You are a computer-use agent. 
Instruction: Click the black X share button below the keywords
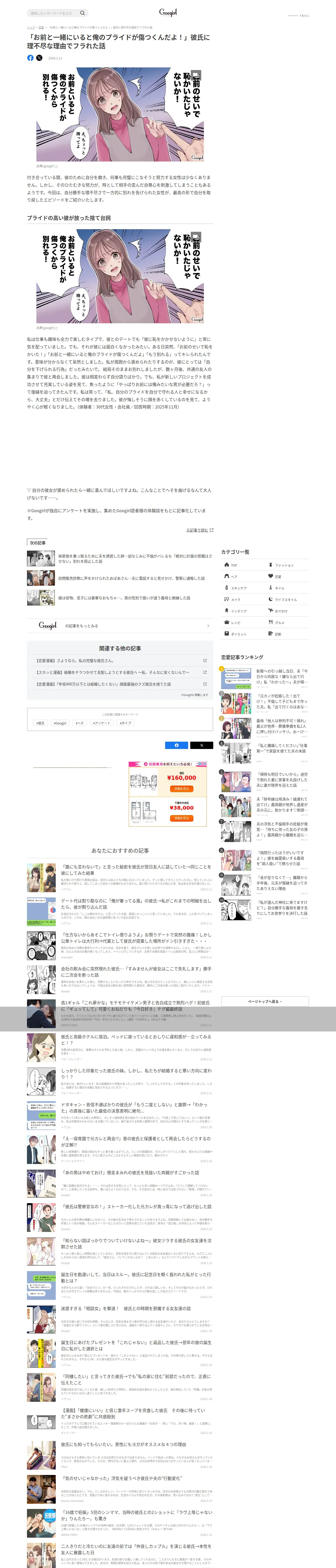click(202, 745)
